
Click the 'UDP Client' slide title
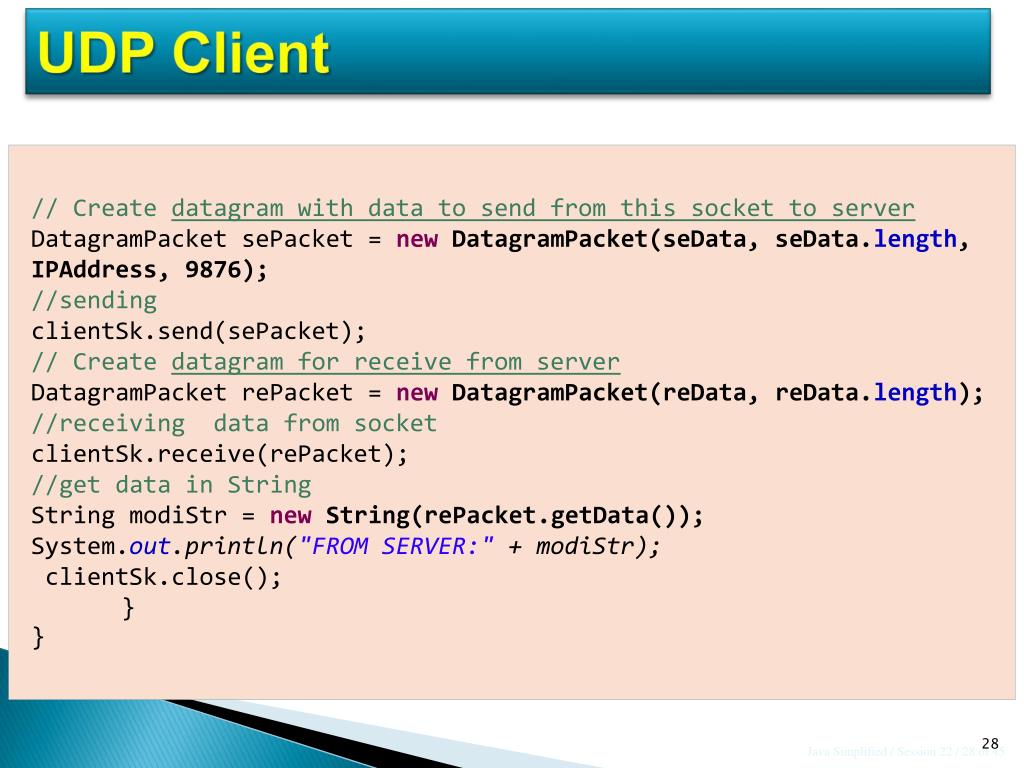184,52
